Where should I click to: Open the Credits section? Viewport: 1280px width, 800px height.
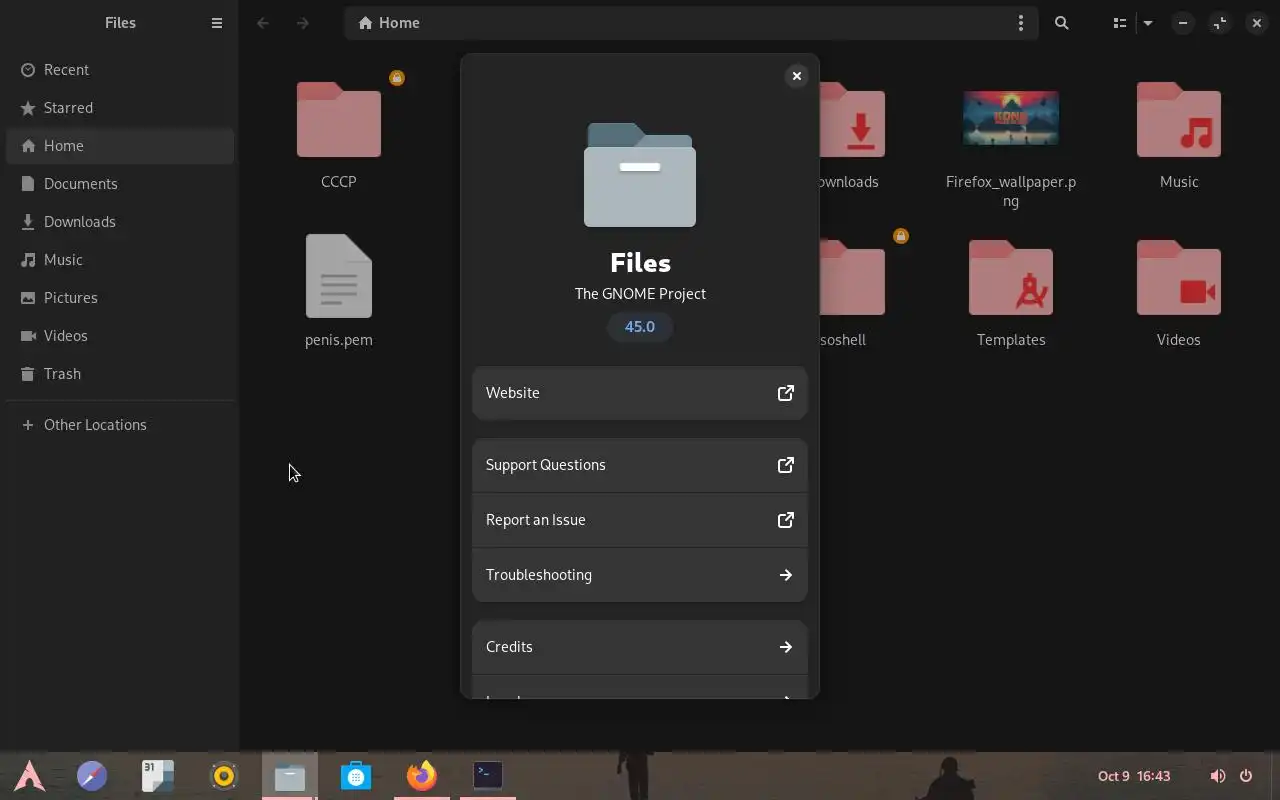point(640,647)
